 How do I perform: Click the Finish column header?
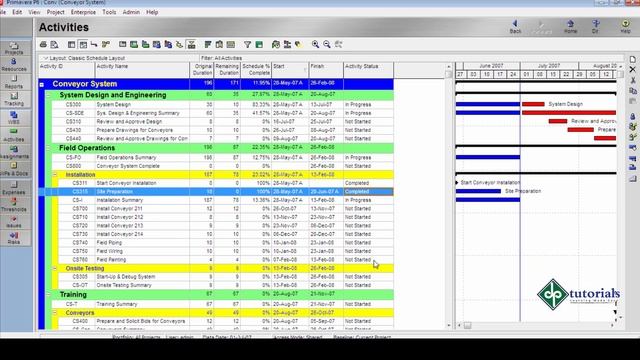pyautogui.click(x=326, y=70)
